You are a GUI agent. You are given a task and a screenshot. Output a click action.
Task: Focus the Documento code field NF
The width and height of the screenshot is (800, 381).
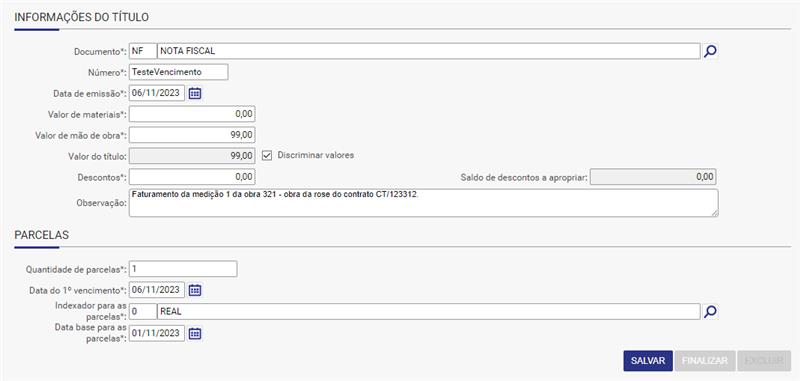pos(143,51)
